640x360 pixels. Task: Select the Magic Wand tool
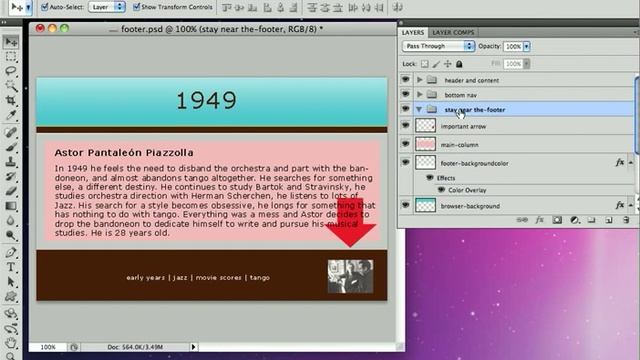[11, 86]
